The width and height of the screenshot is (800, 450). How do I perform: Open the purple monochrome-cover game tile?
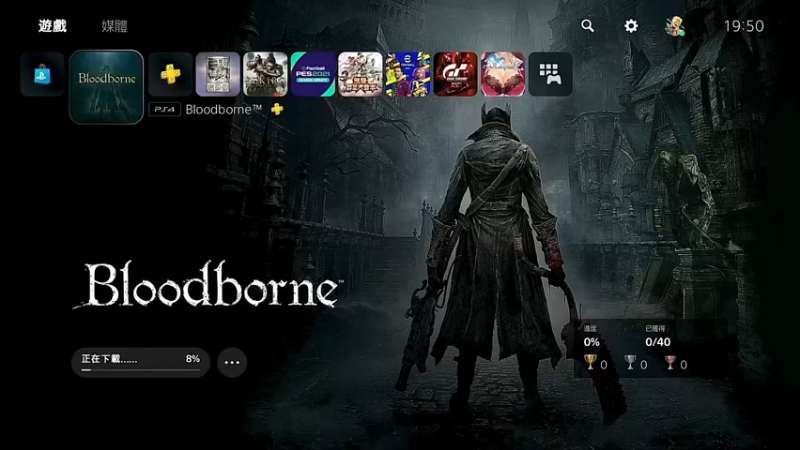[x=218, y=74]
